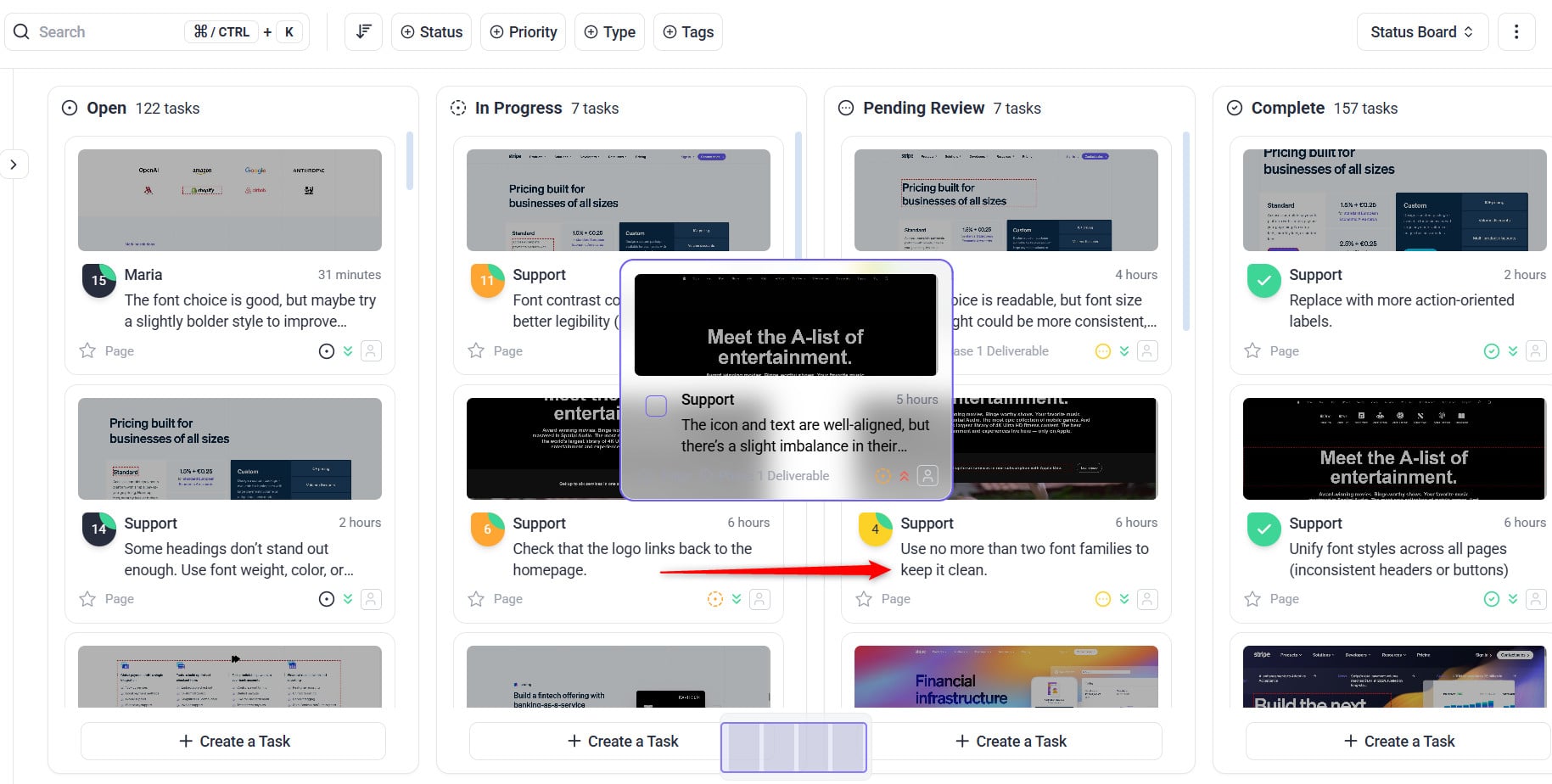Add a Tags filter
Viewport: 1552px width, 784px height.
coord(687,32)
